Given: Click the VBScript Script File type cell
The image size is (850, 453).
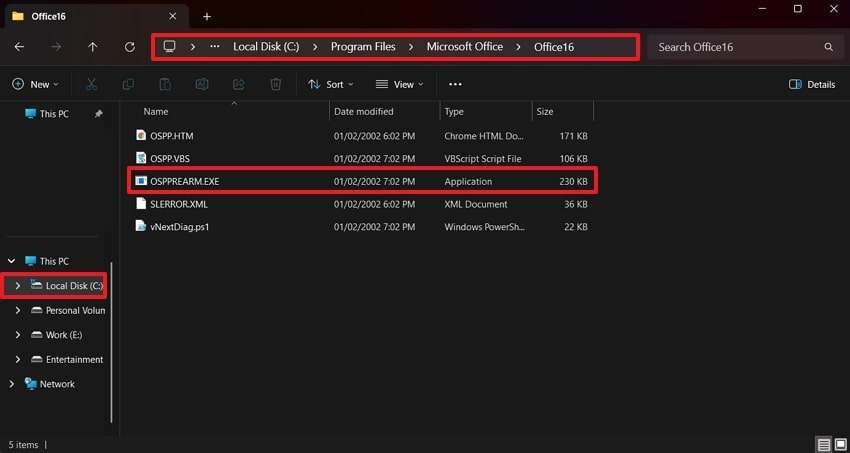Looking at the screenshot, I should (482, 159).
